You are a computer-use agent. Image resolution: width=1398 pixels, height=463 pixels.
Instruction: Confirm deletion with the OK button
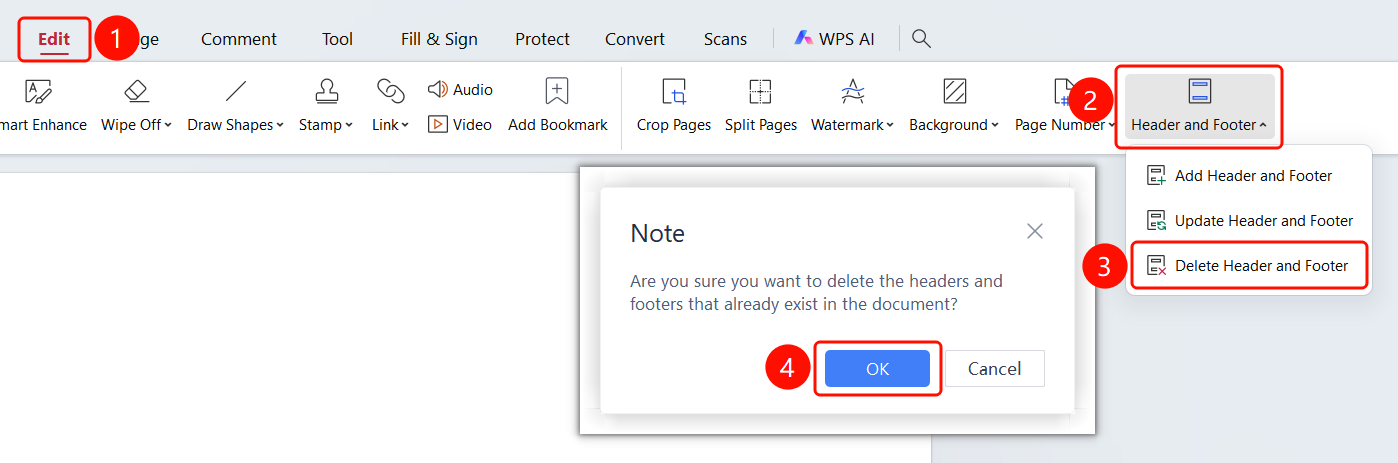pos(877,368)
